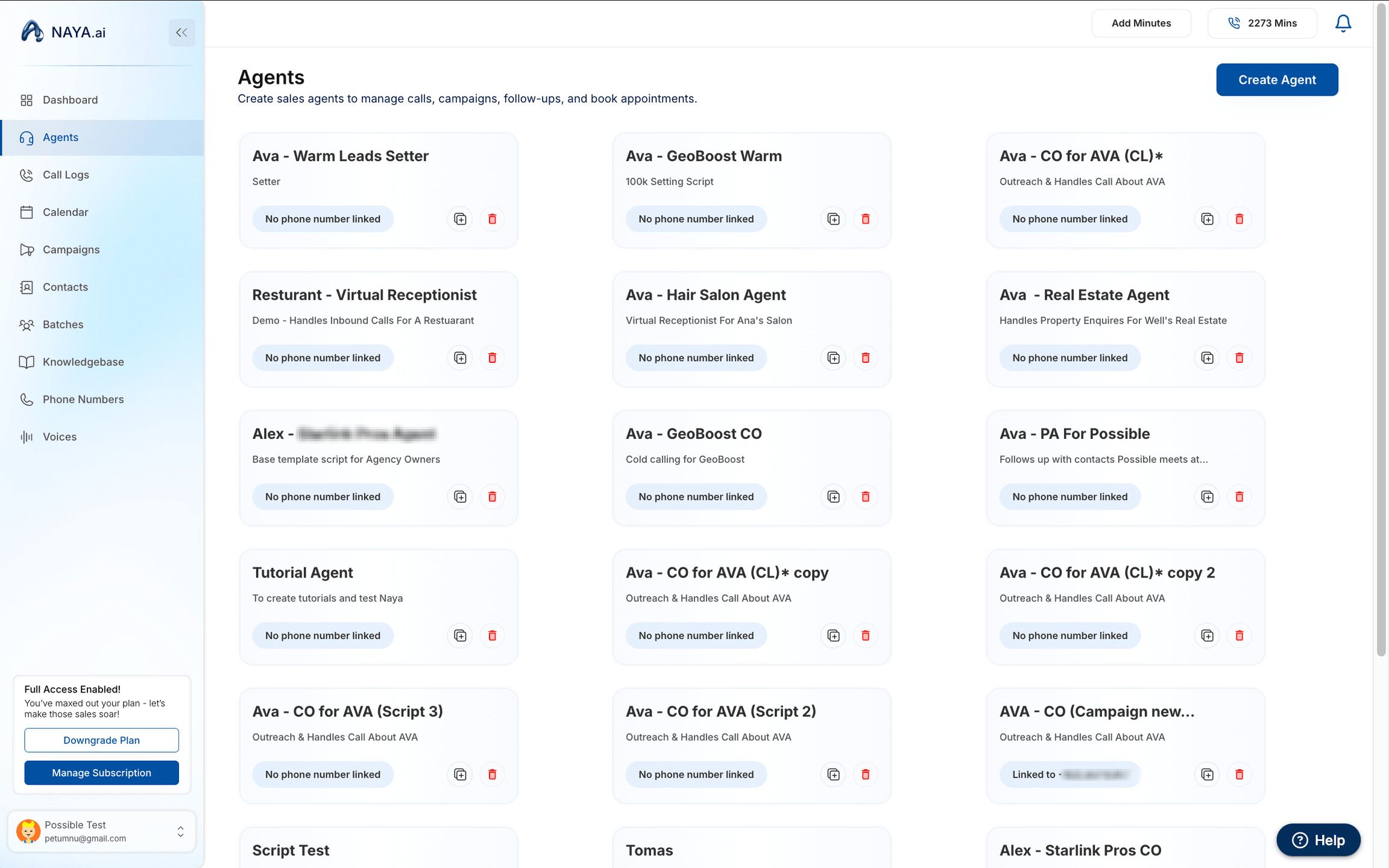
Task: Open Contacts in the sidebar
Action: point(102,287)
